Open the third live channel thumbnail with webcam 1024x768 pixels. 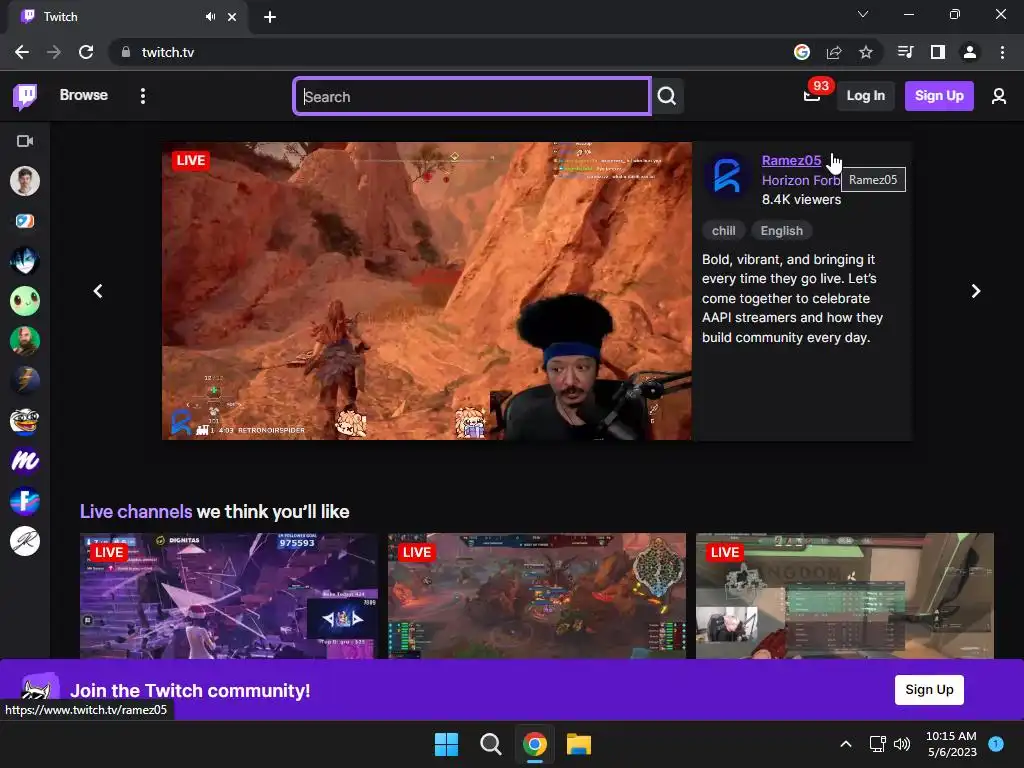[844, 596]
